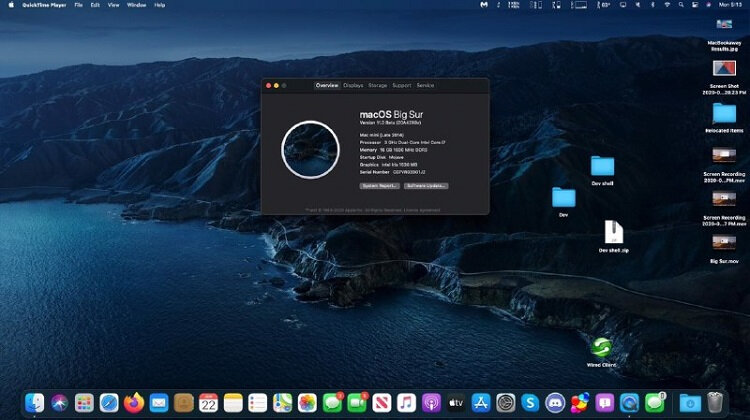The height and width of the screenshot is (420, 750).
Task: Open System Preferences from the Dock
Action: coord(506,403)
